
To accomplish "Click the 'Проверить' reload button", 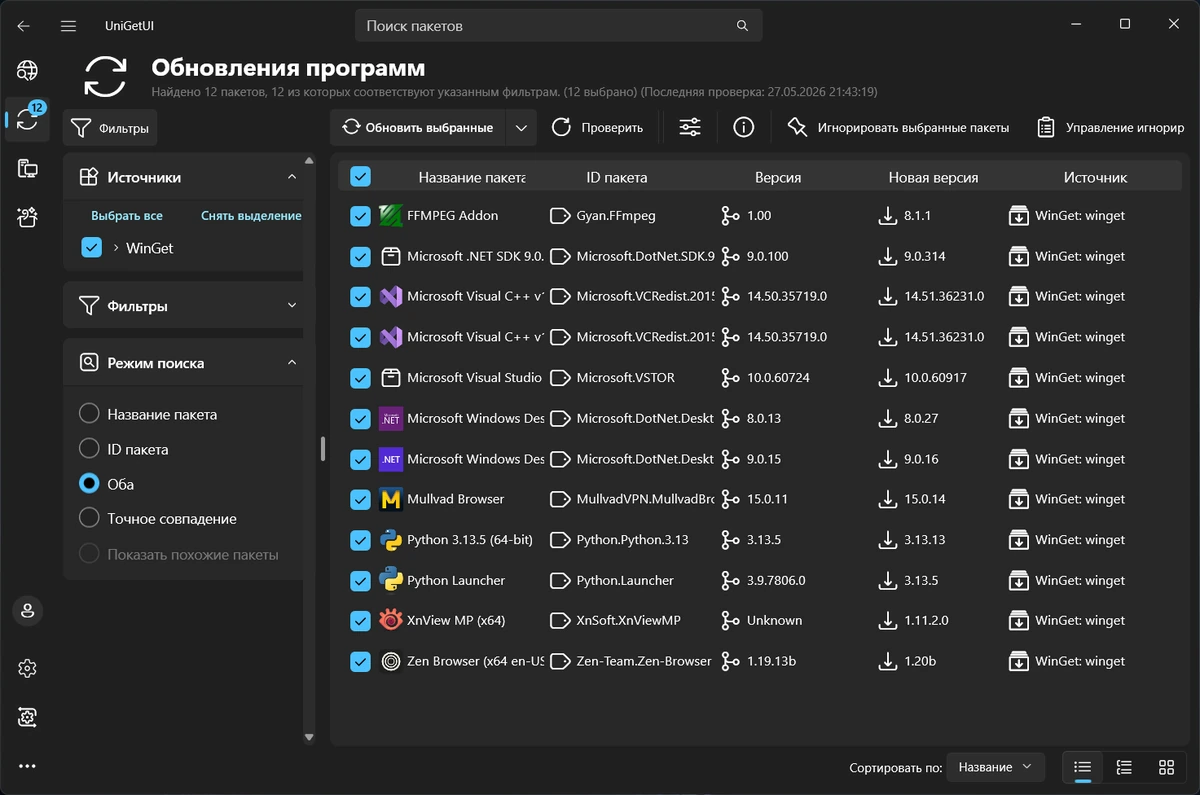I will 598,127.
